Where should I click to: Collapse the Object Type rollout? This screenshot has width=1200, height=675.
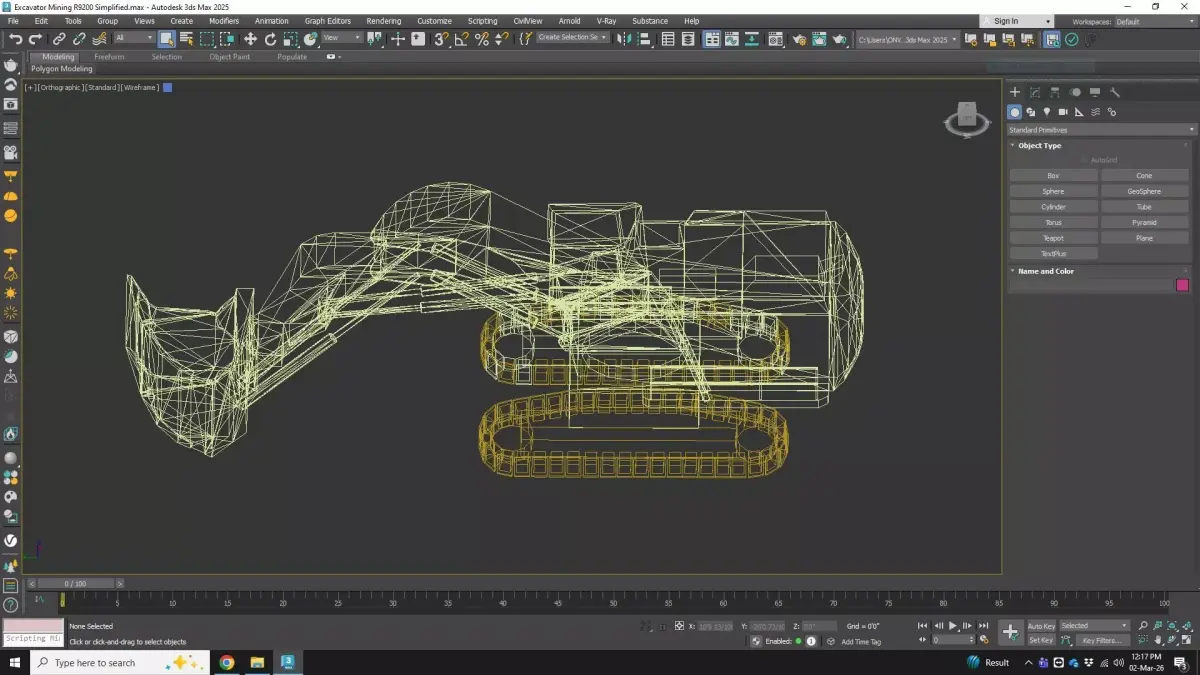tap(1039, 146)
